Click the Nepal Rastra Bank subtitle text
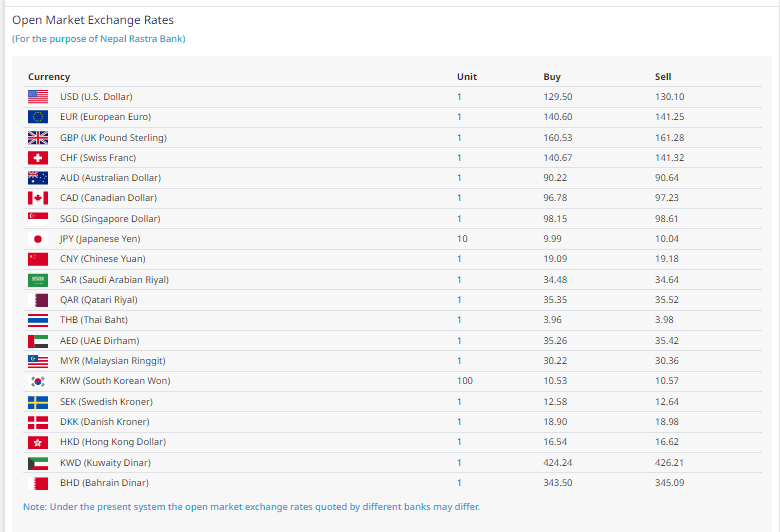The width and height of the screenshot is (780, 532). [x=98, y=39]
